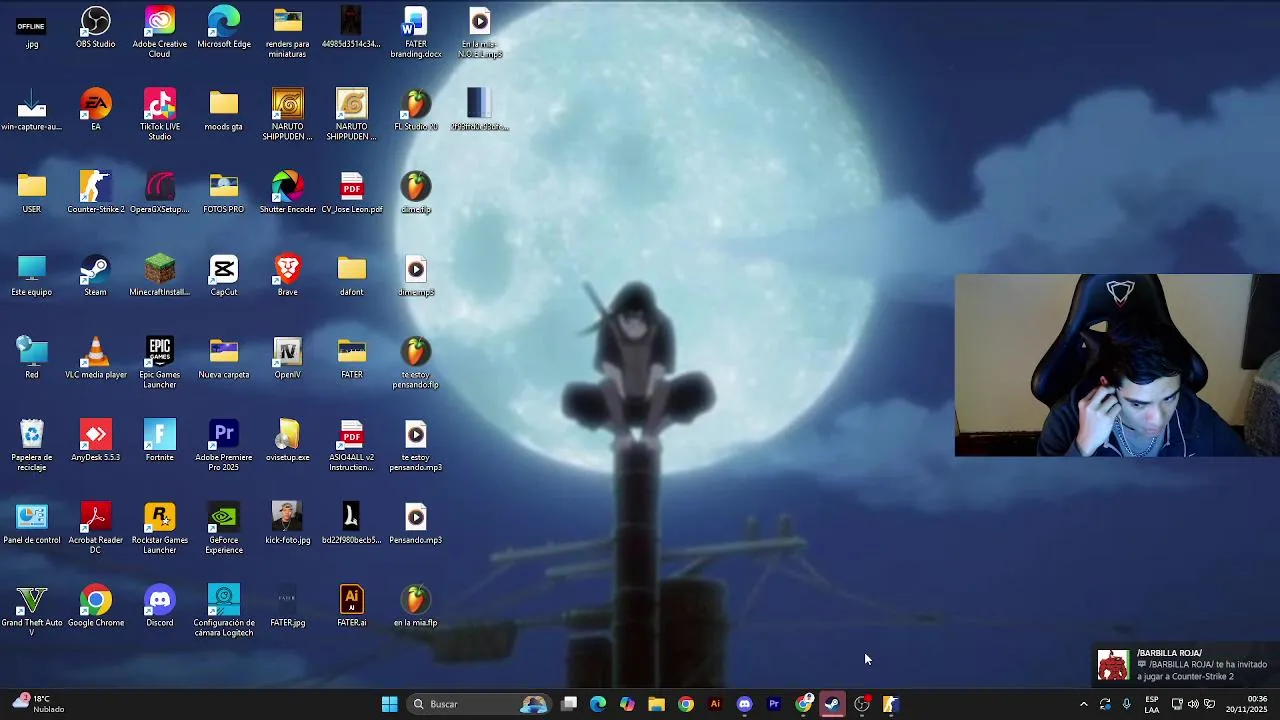This screenshot has height=720, width=1280.
Task: Open the Windows Start menu
Action: coord(389,704)
